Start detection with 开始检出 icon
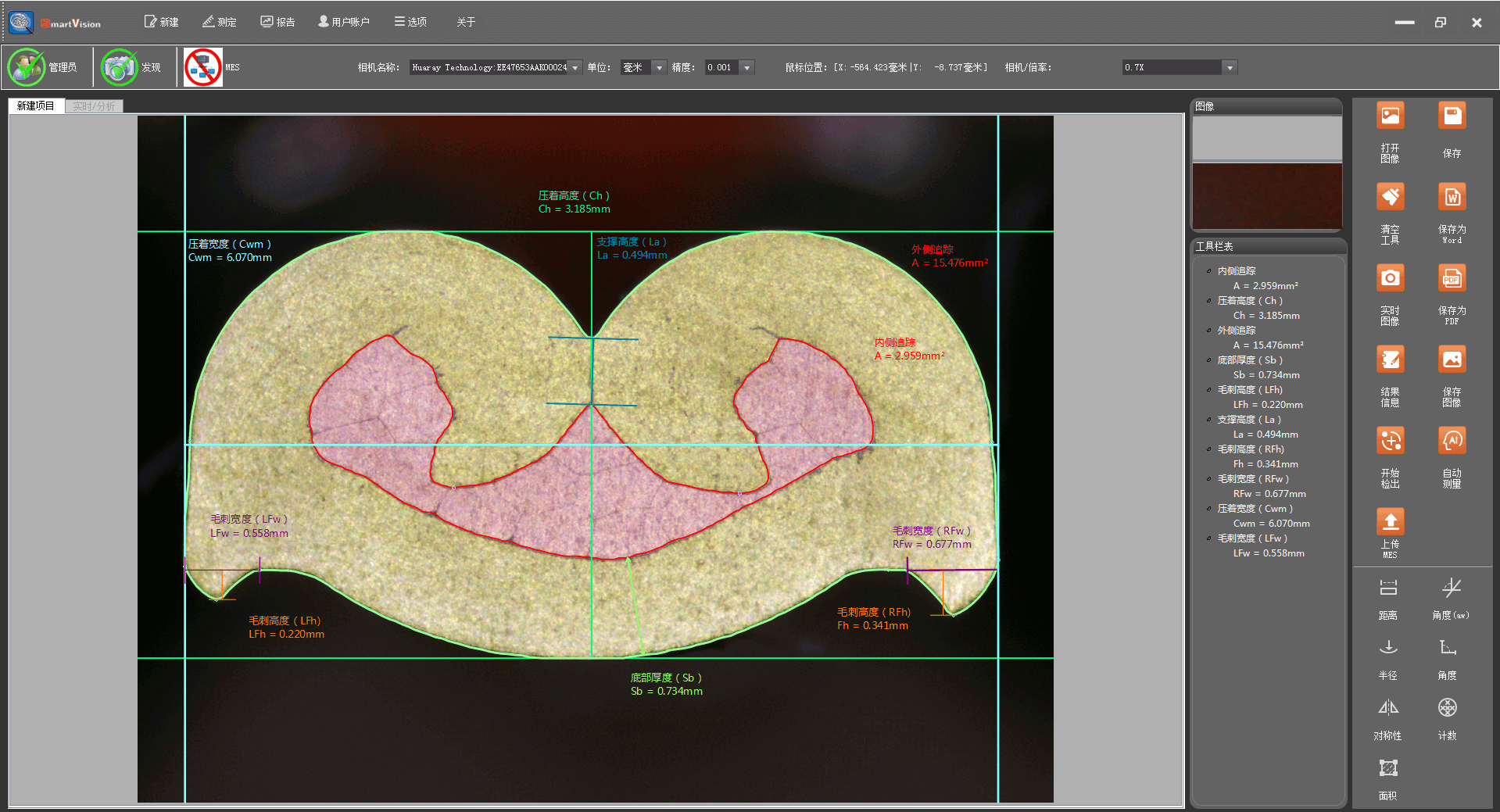1500x812 pixels. [x=1390, y=442]
